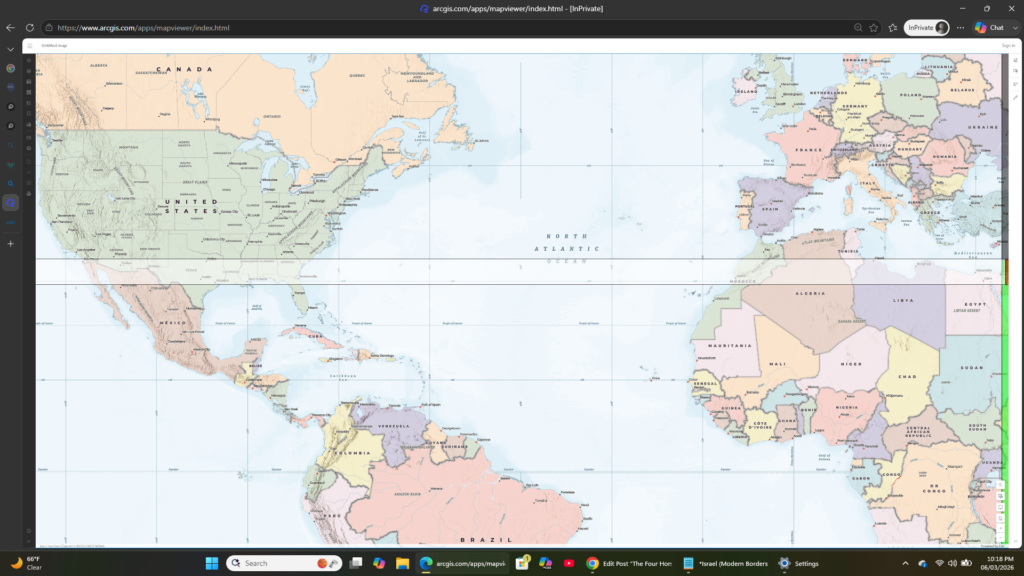Expand the left toolbar at bottom
The width and height of the screenshot is (1024, 576).
click(x=29, y=541)
